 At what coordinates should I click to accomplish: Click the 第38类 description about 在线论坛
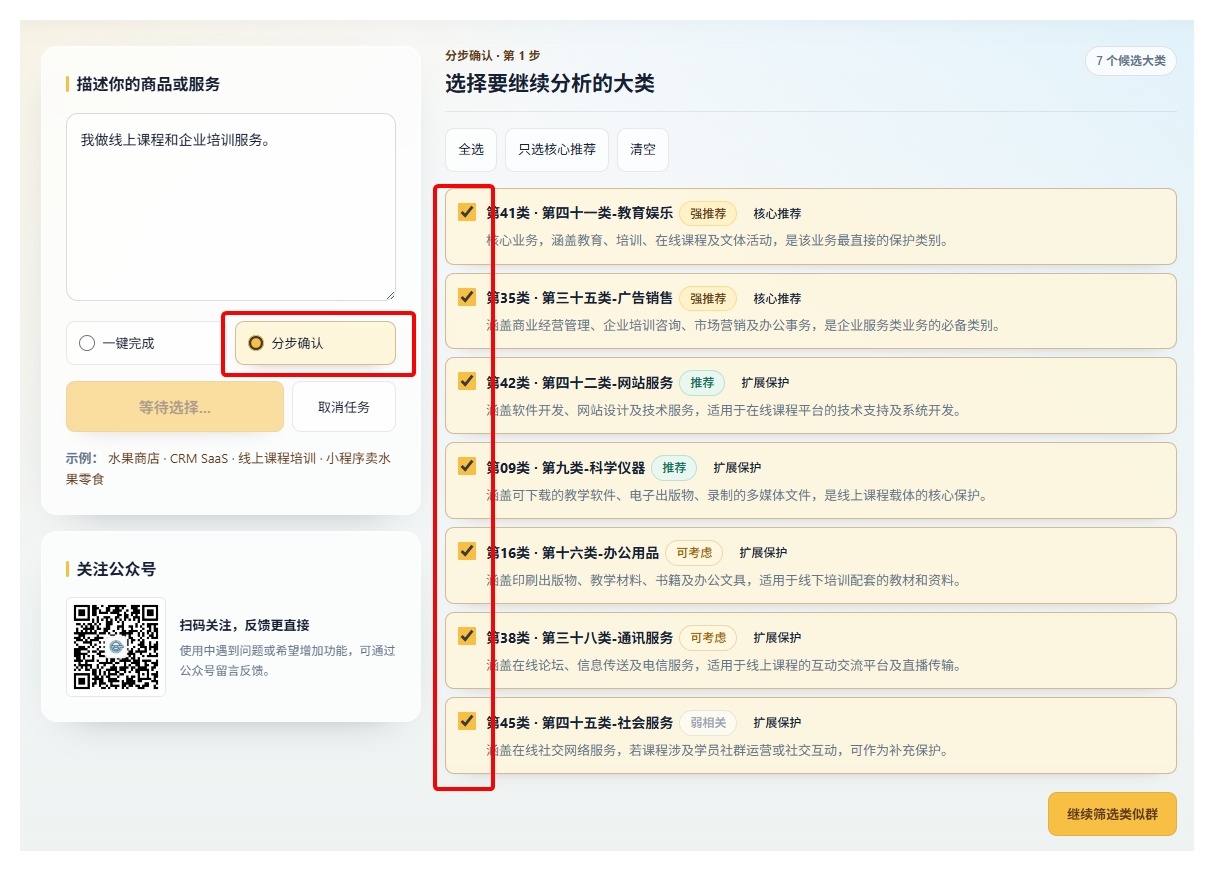coord(724,665)
